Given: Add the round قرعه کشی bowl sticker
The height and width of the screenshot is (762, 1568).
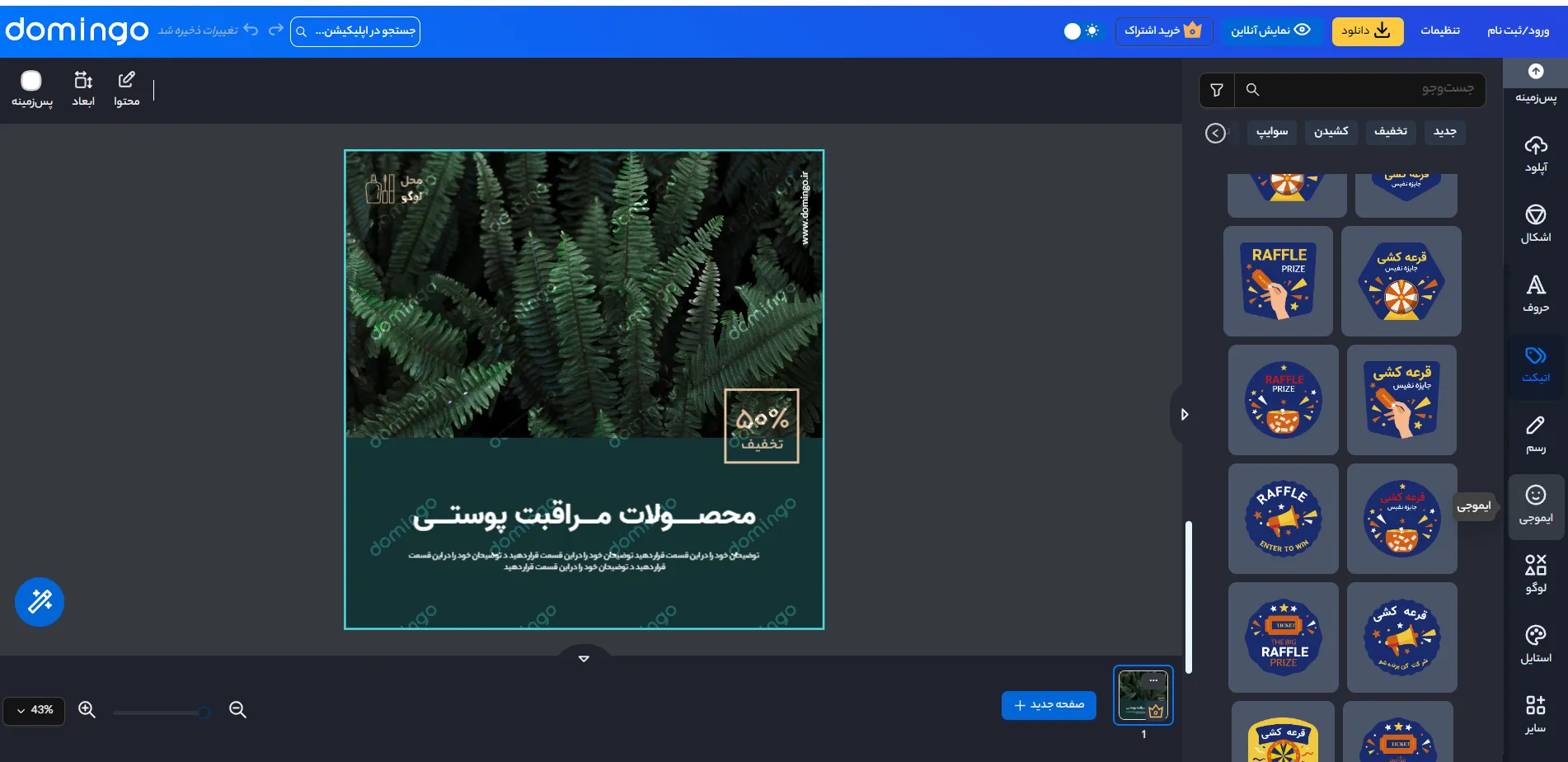Looking at the screenshot, I should [1401, 519].
